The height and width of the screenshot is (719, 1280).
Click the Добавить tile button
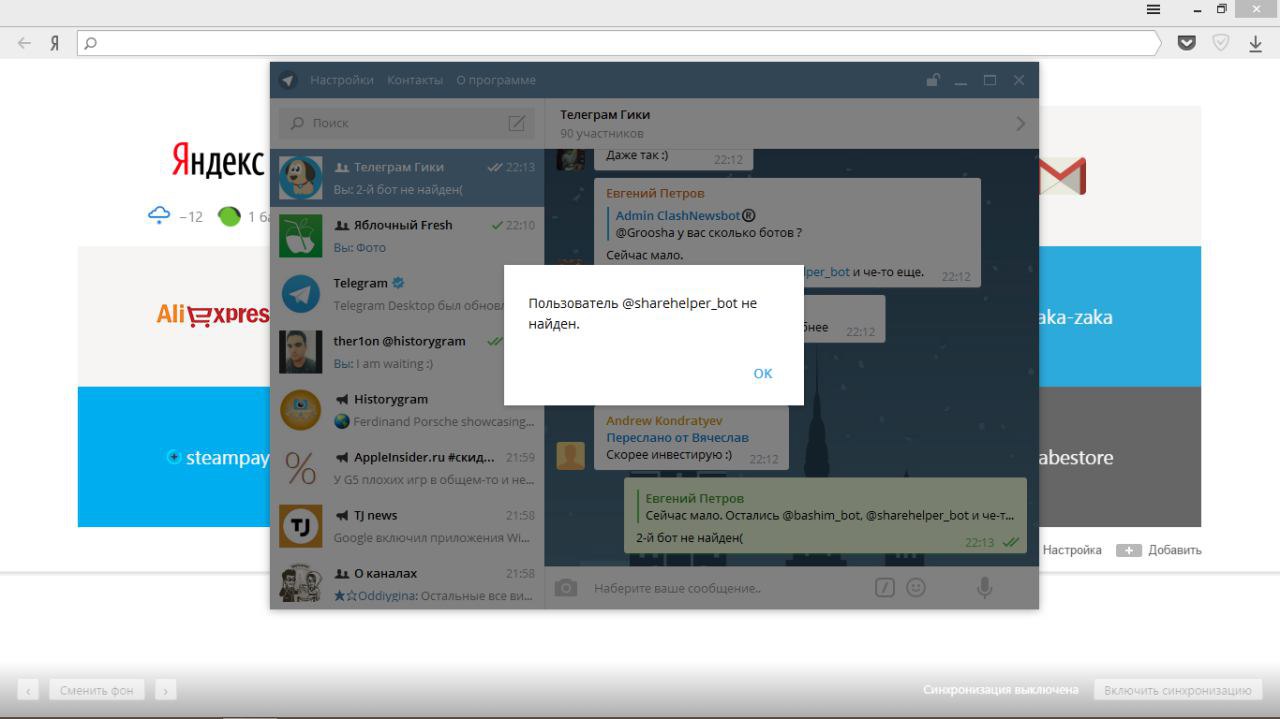(x=1159, y=550)
